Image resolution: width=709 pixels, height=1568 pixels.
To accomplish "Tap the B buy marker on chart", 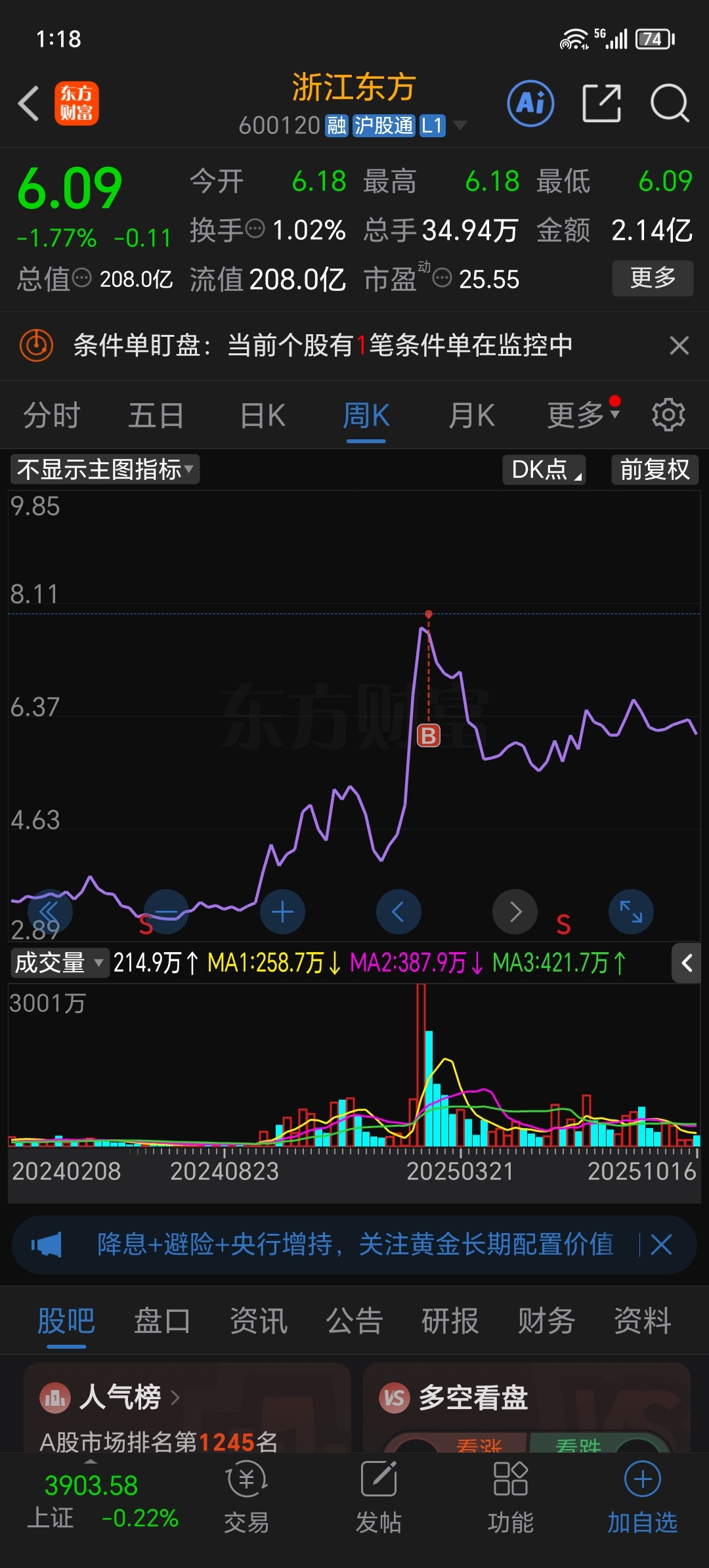I will (x=429, y=735).
